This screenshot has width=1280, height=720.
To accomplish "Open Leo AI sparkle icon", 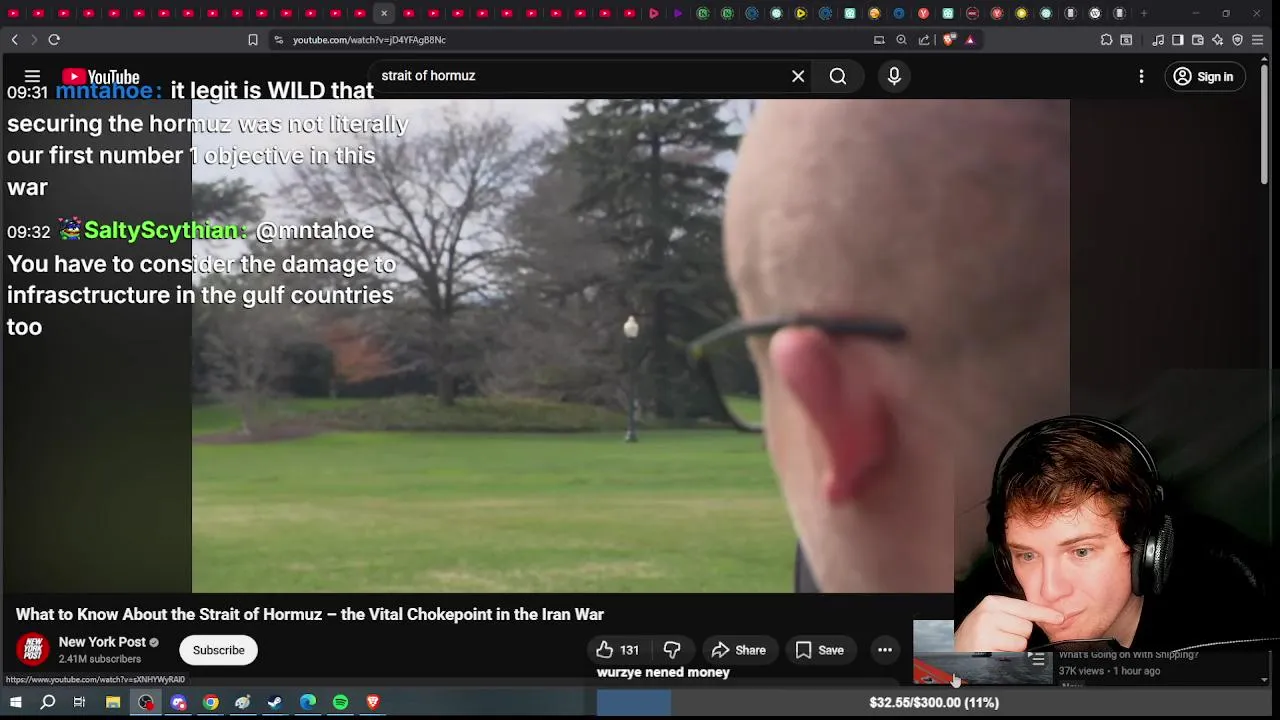I will [1217, 40].
